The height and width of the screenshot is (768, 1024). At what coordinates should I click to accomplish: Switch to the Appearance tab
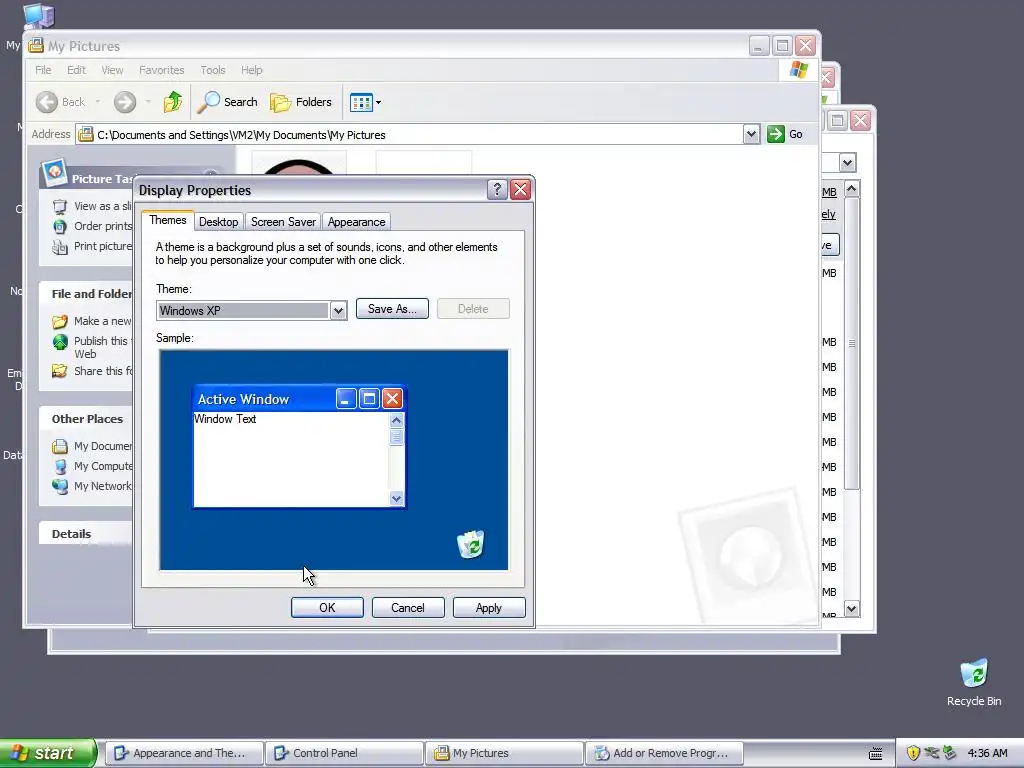(x=356, y=222)
